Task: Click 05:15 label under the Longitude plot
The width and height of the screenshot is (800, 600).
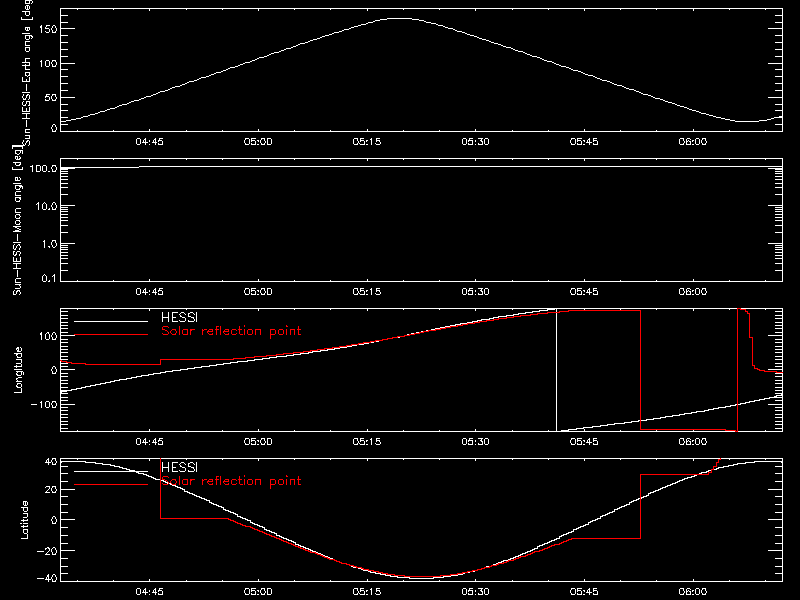Action: pyautogui.click(x=367, y=442)
